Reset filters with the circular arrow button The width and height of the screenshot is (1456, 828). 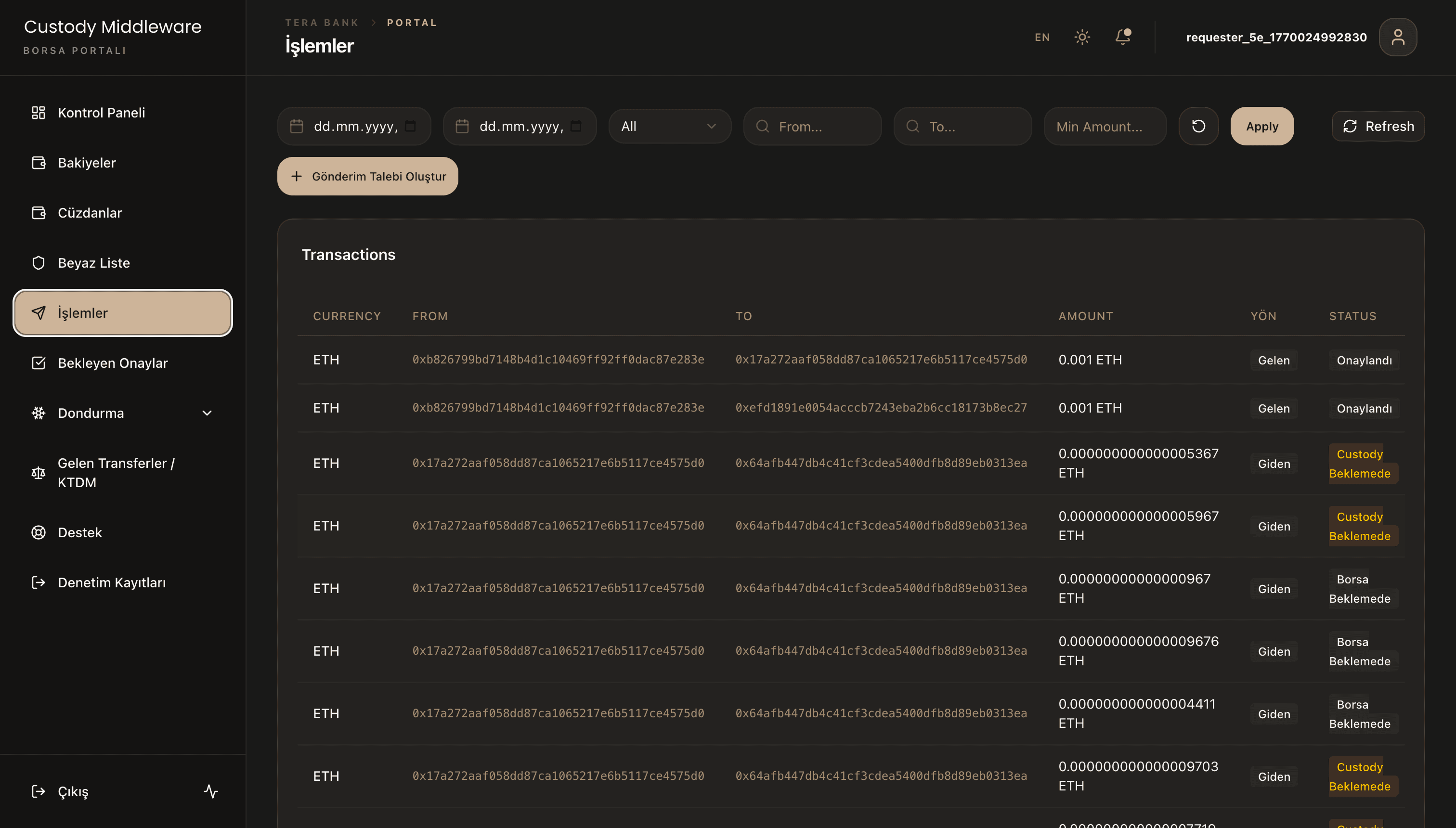pyautogui.click(x=1198, y=126)
